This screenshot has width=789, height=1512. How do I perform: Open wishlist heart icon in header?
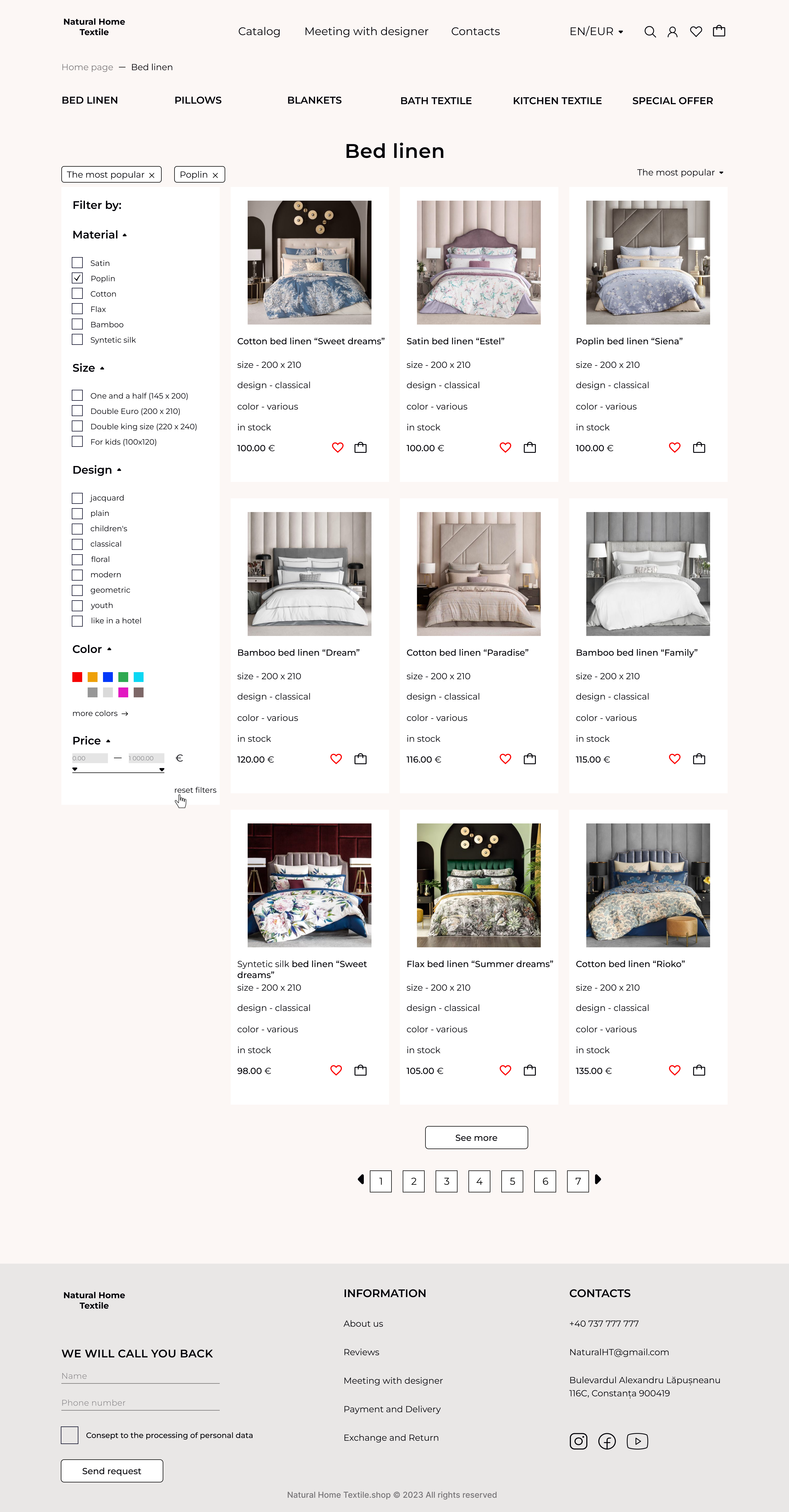(696, 32)
